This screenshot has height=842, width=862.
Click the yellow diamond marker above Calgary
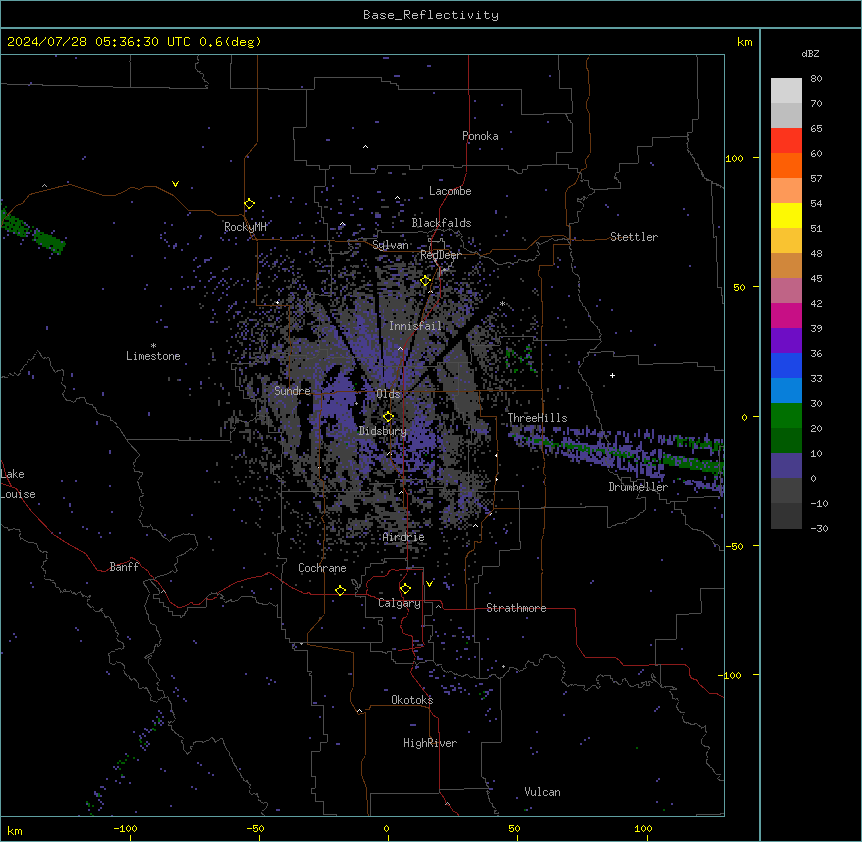tap(405, 589)
